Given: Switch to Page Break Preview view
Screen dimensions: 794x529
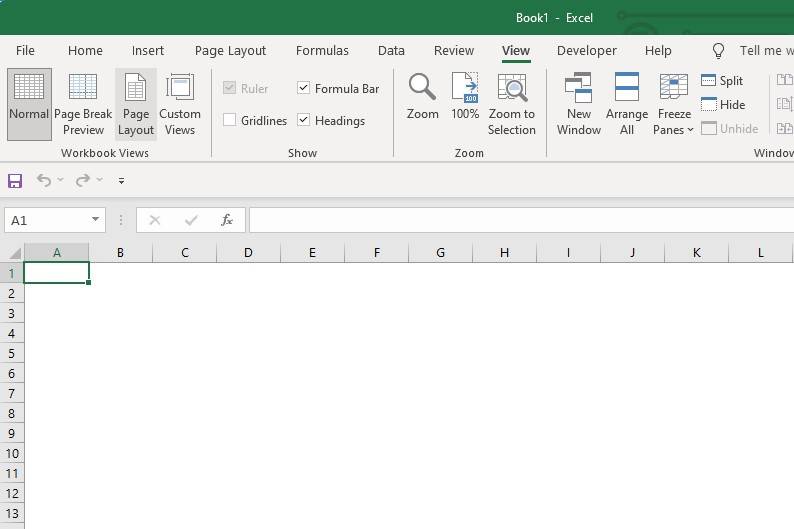Looking at the screenshot, I should point(83,104).
